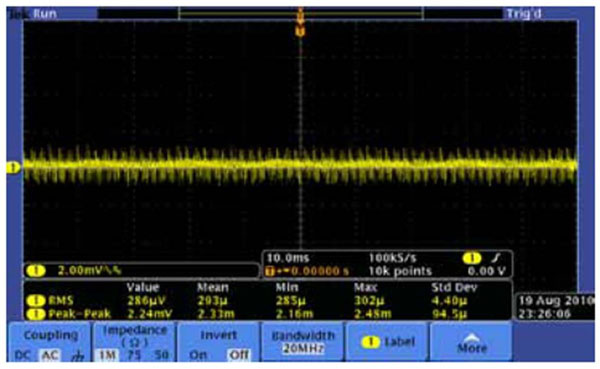This screenshot has width=600, height=369.
Task: Click the orange T delay indicator icon
Action: [270, 271]
